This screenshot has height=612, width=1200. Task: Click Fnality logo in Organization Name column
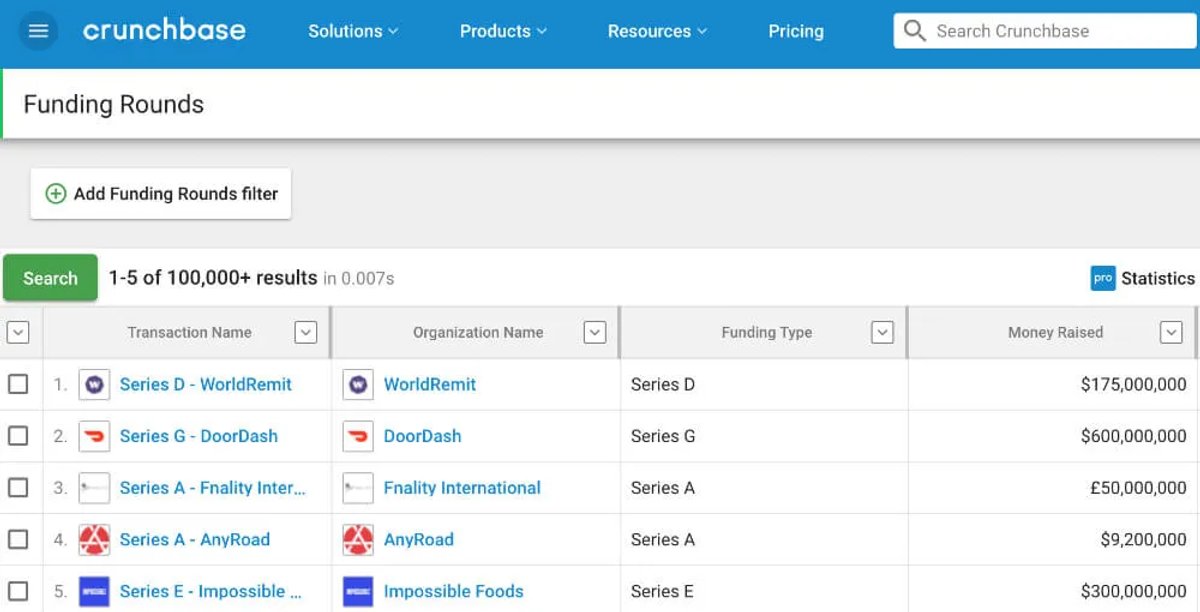[x=358, y=488]
